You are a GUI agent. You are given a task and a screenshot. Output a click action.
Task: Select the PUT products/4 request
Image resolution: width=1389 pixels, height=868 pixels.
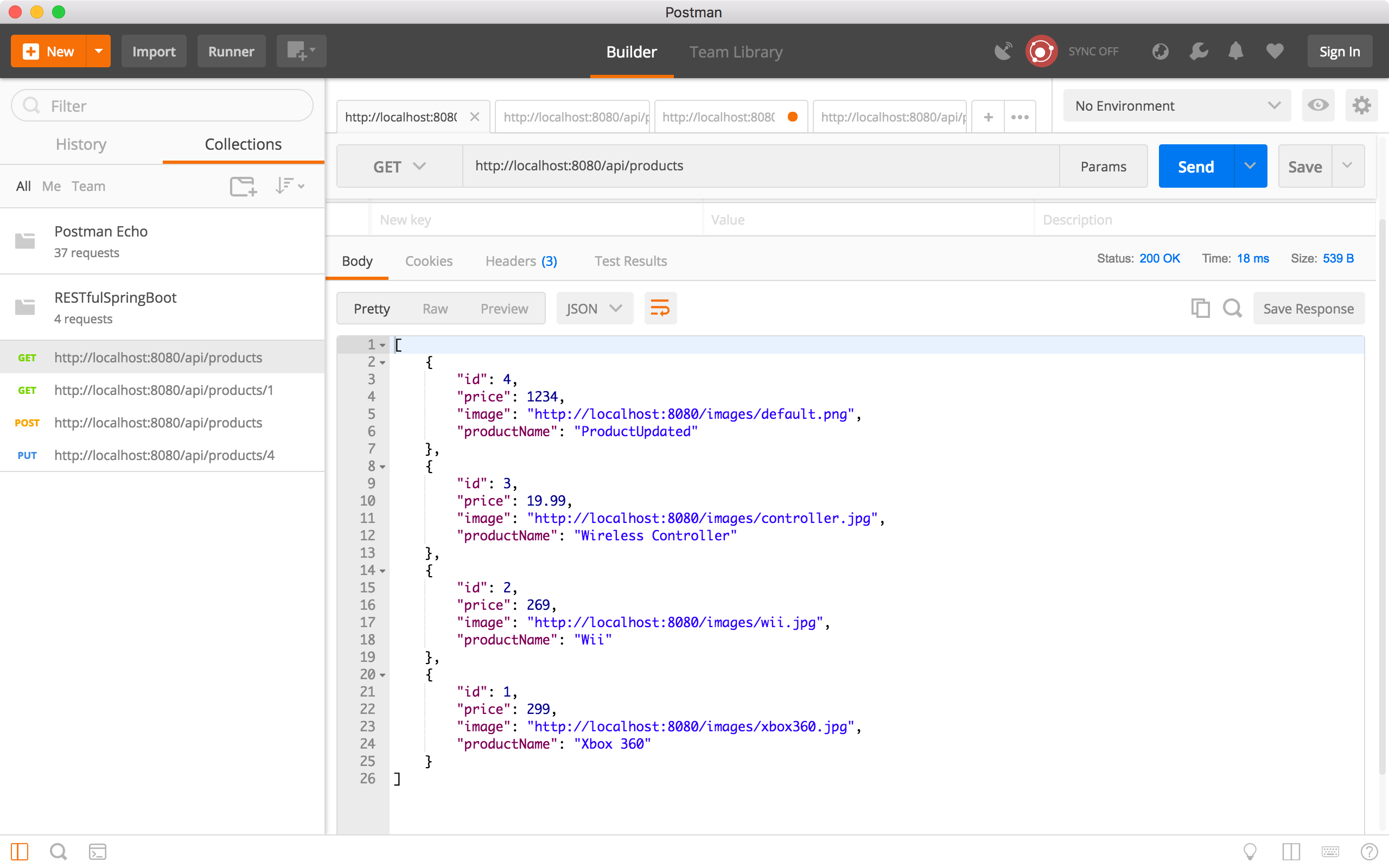click(162, 455)
